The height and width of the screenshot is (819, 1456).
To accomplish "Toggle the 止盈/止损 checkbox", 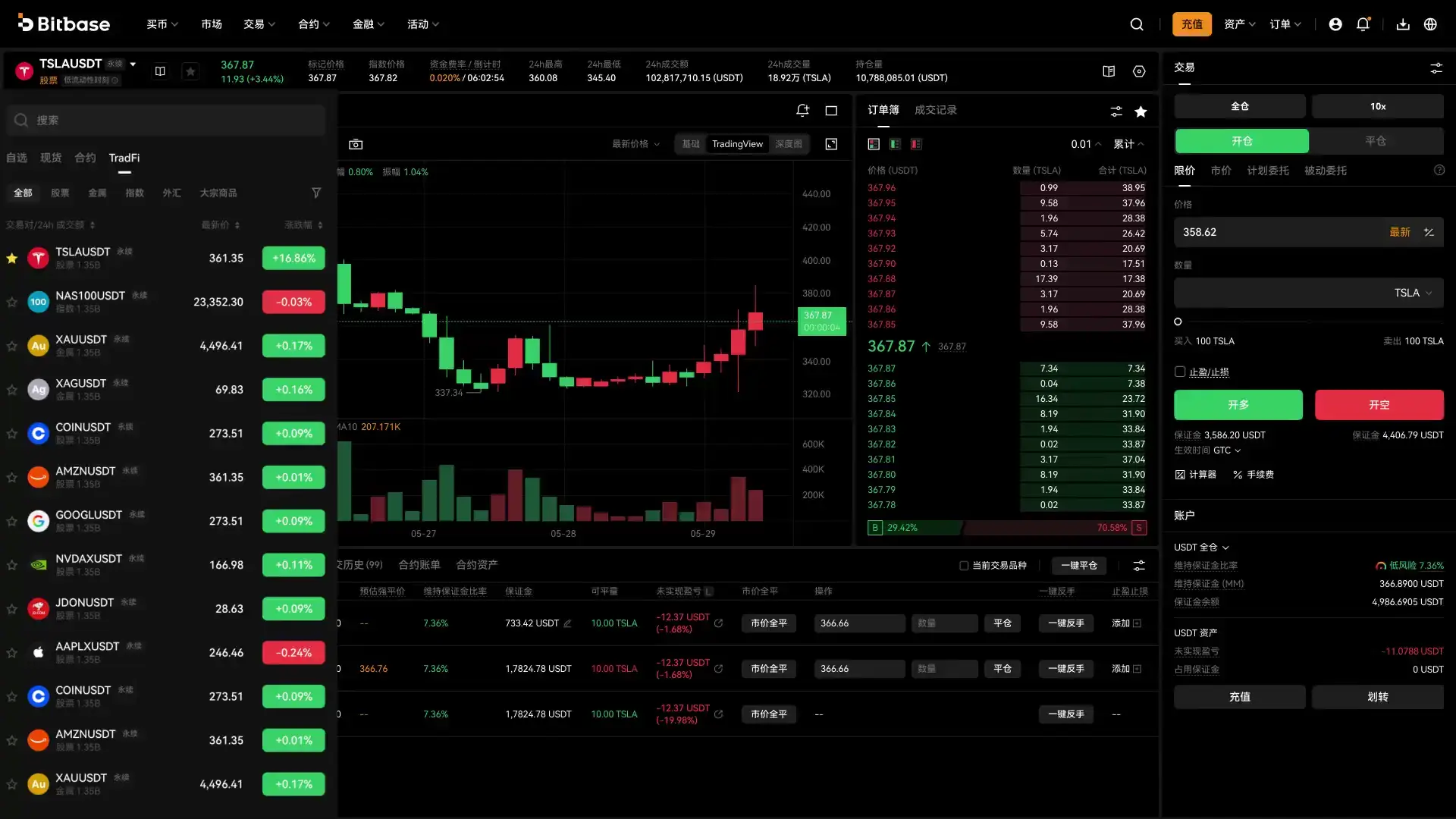I will click(x=1180, y=372).
